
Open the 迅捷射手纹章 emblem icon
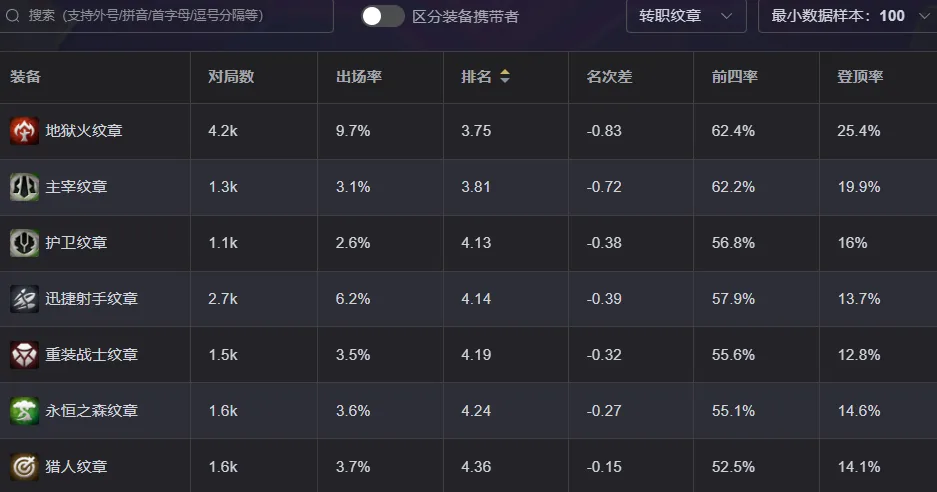(25, 299)
